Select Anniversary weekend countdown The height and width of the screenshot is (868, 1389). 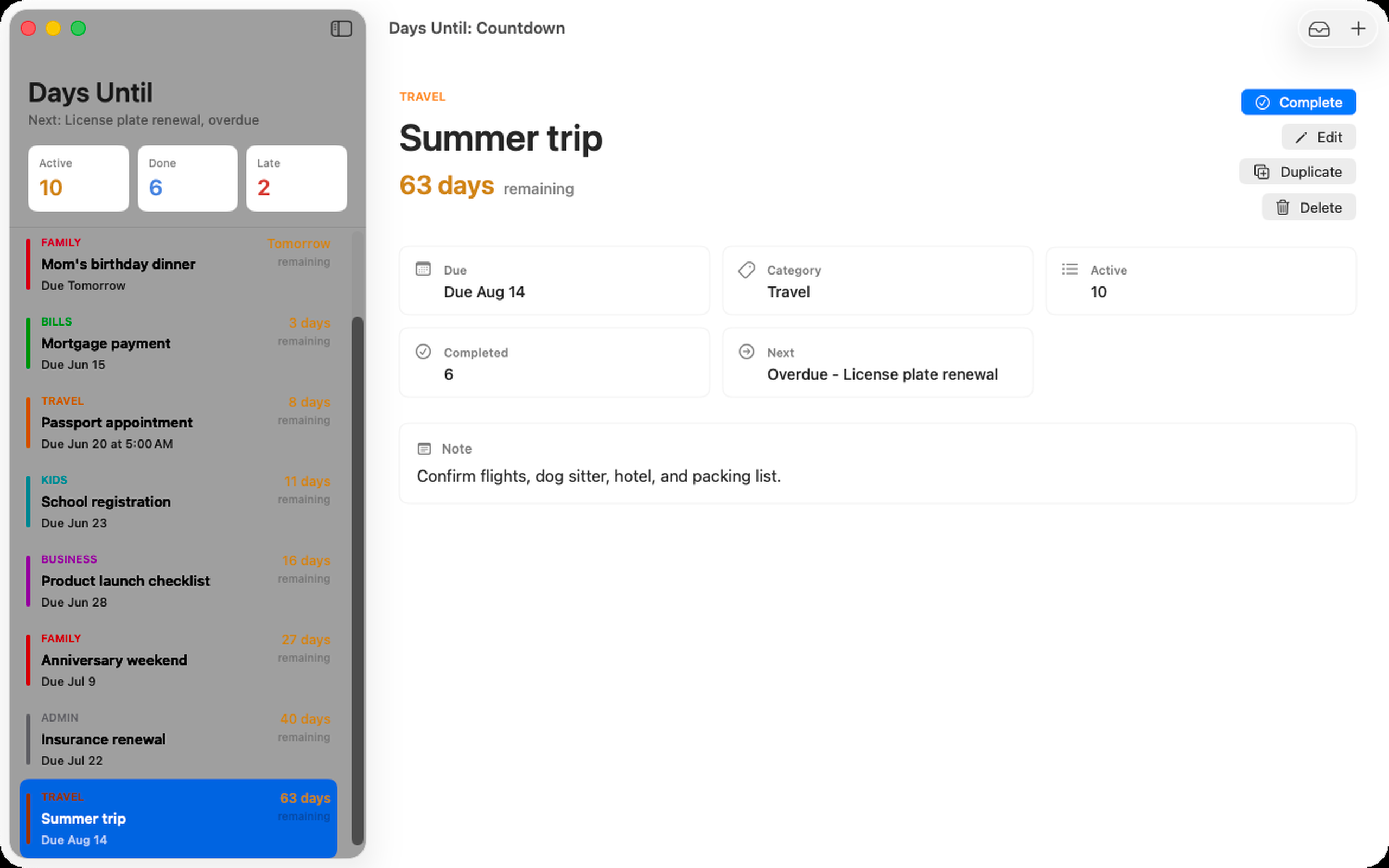[x=179, y=660]
